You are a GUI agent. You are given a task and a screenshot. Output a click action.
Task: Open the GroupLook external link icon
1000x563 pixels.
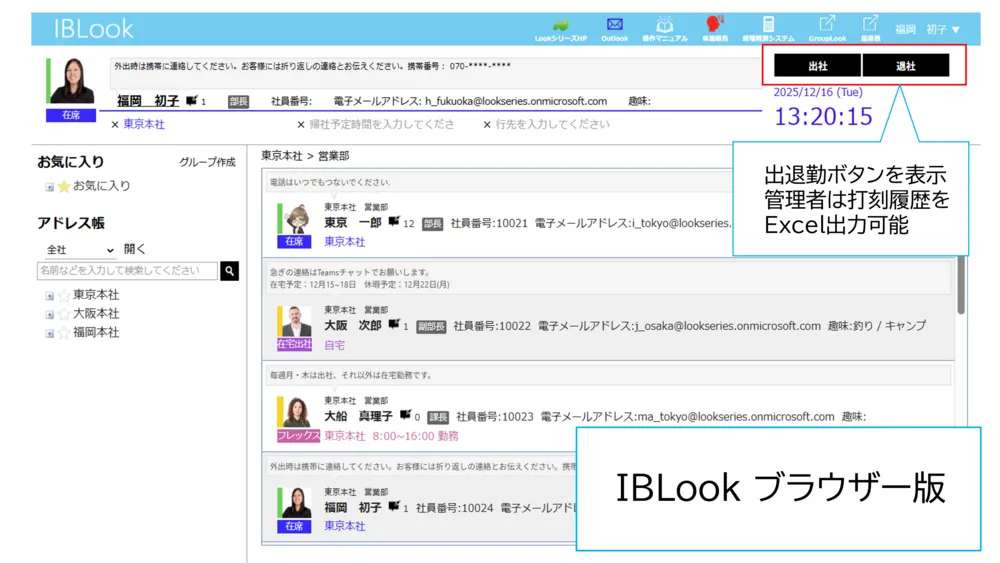pyautogui.click(x=827, y=24)
